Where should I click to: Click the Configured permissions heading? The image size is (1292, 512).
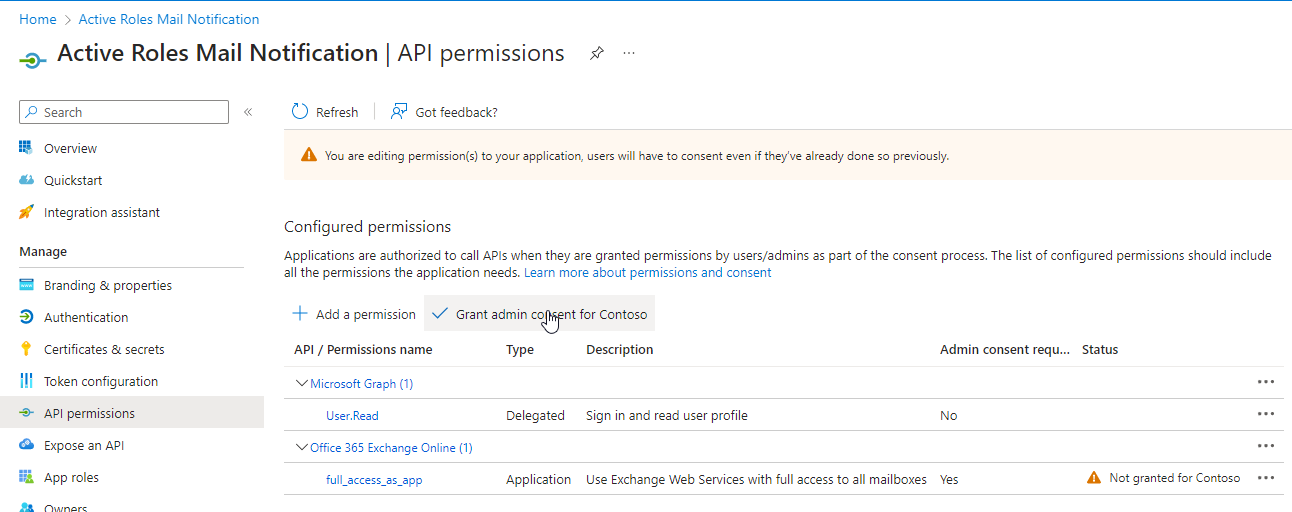click(368, 226)
